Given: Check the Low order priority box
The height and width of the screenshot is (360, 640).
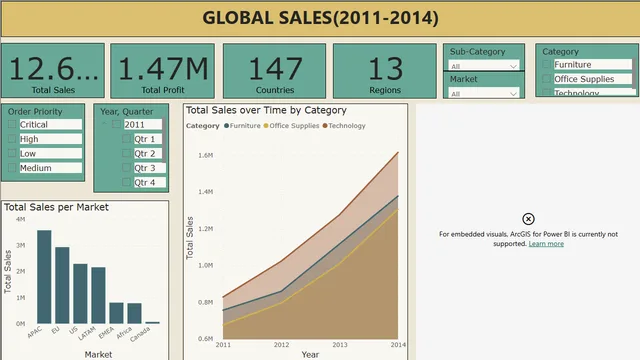Looking at the screenshot, I should tap(12, 153).
